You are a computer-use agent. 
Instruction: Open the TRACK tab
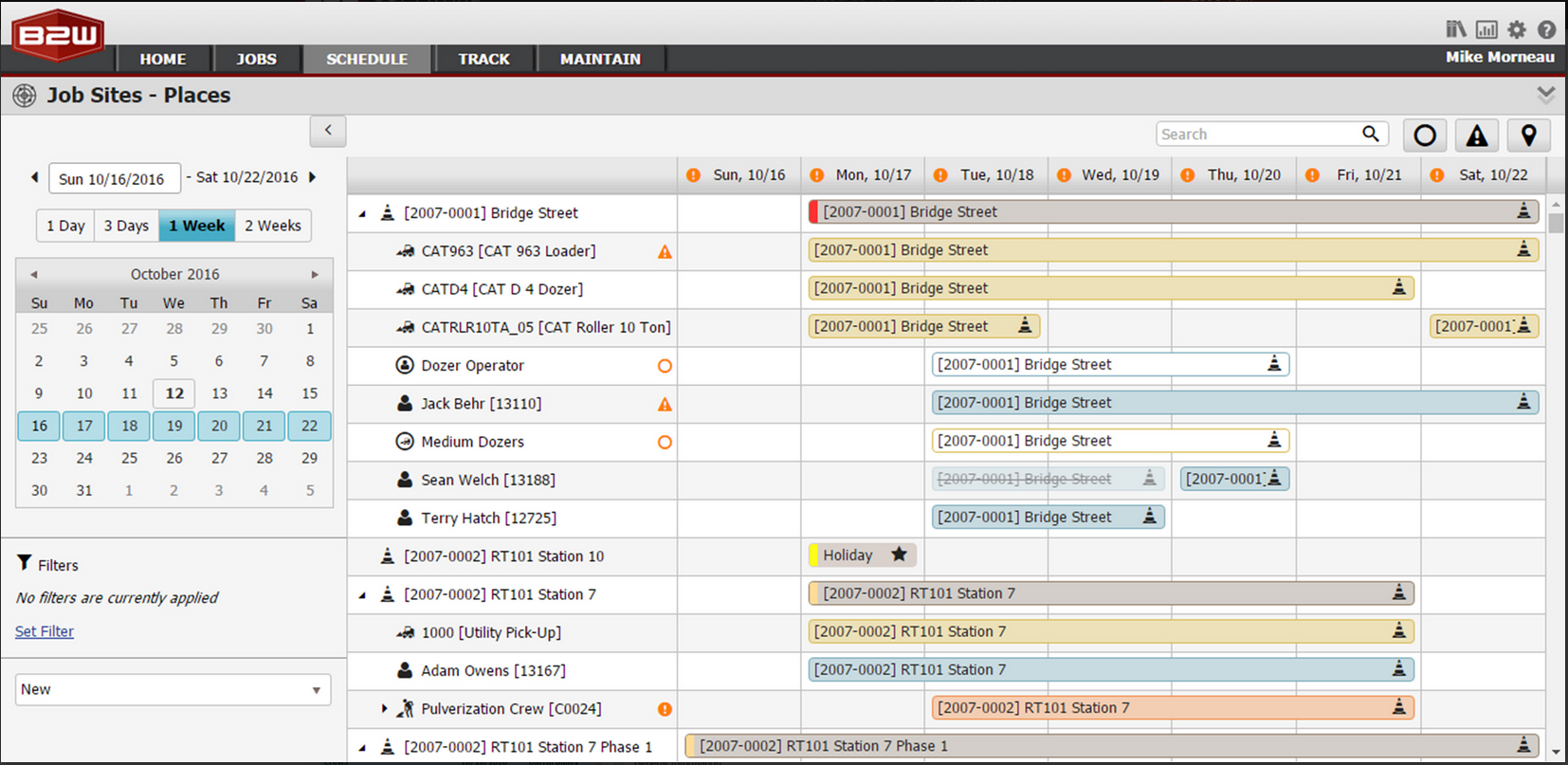pos(484,59)
